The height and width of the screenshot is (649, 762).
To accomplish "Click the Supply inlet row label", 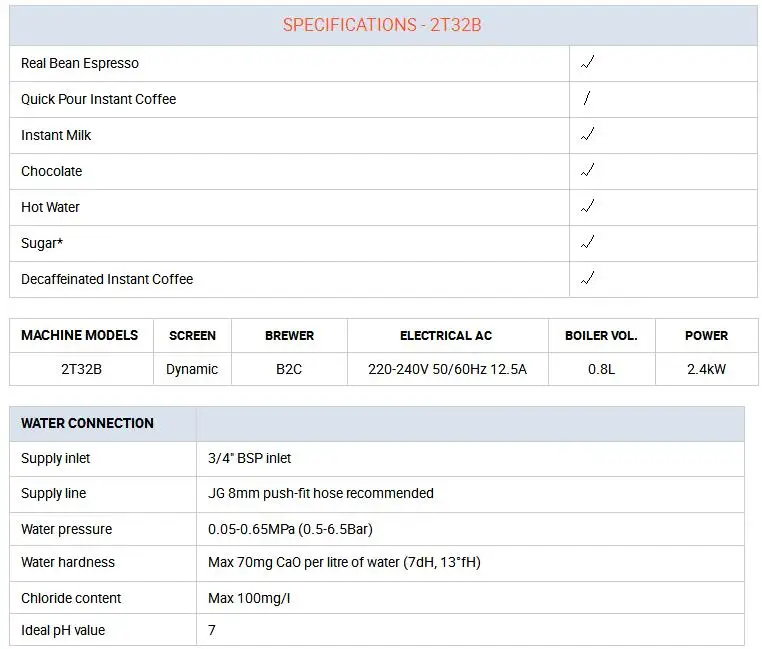I will [56, 458].
